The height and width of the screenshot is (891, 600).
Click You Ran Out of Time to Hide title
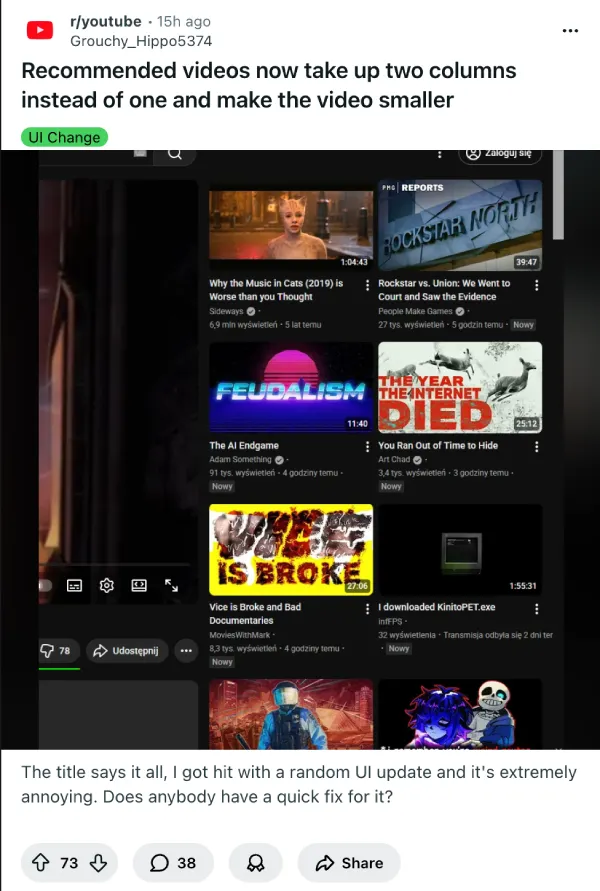pos(438,446)
